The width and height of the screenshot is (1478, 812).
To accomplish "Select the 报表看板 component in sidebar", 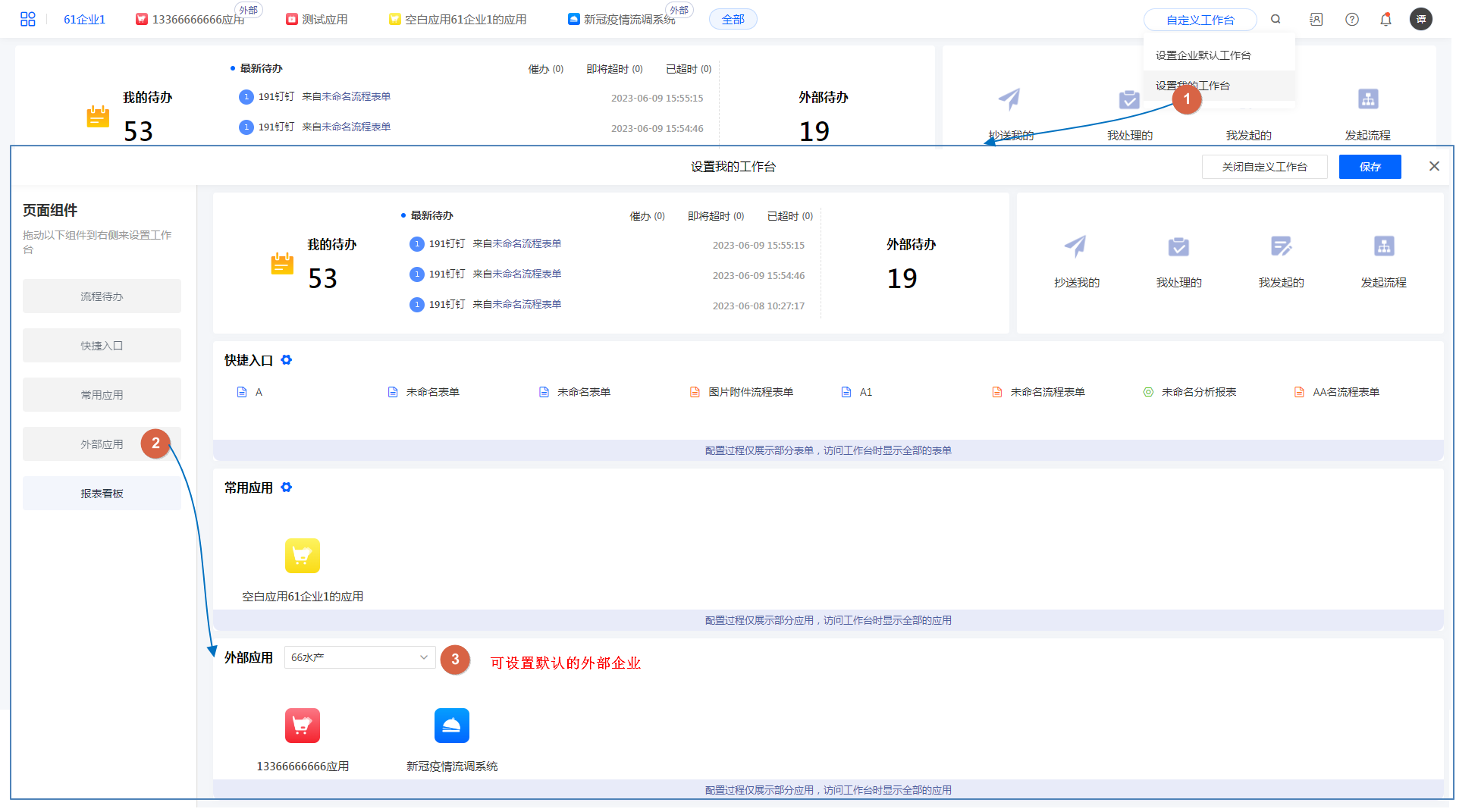I will pyautogui.click(x=102, y=494).
